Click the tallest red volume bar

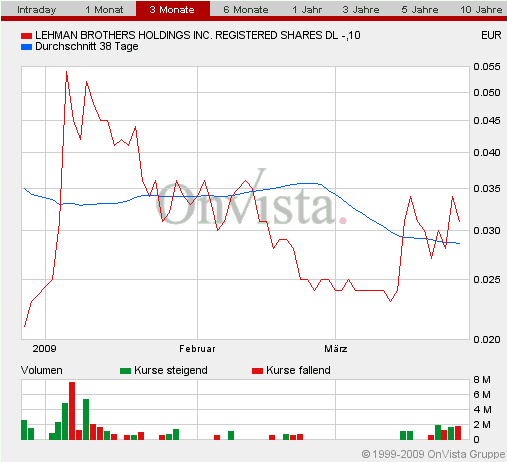point(72,411)
